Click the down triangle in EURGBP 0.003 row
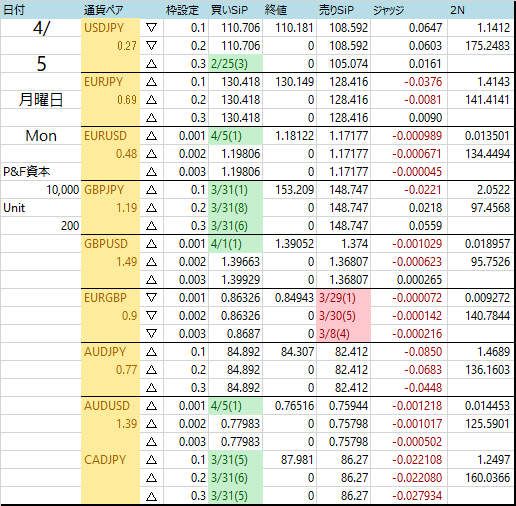Screen dimensions: 516x506 click(151, 334)
